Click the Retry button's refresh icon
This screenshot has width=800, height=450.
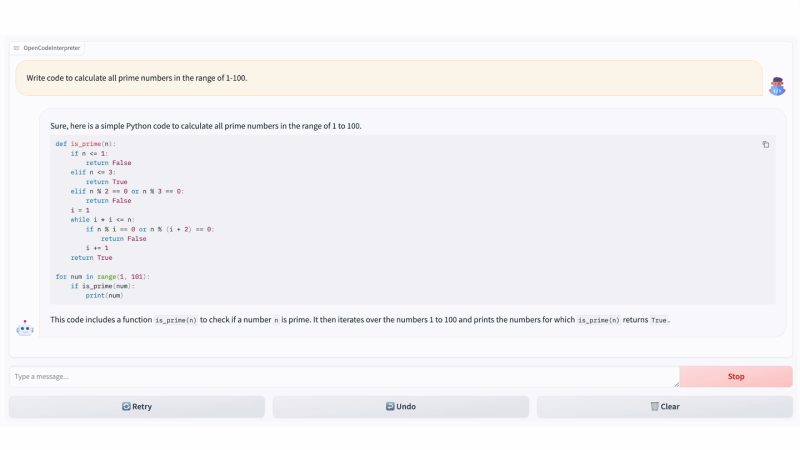coord(126,407)
